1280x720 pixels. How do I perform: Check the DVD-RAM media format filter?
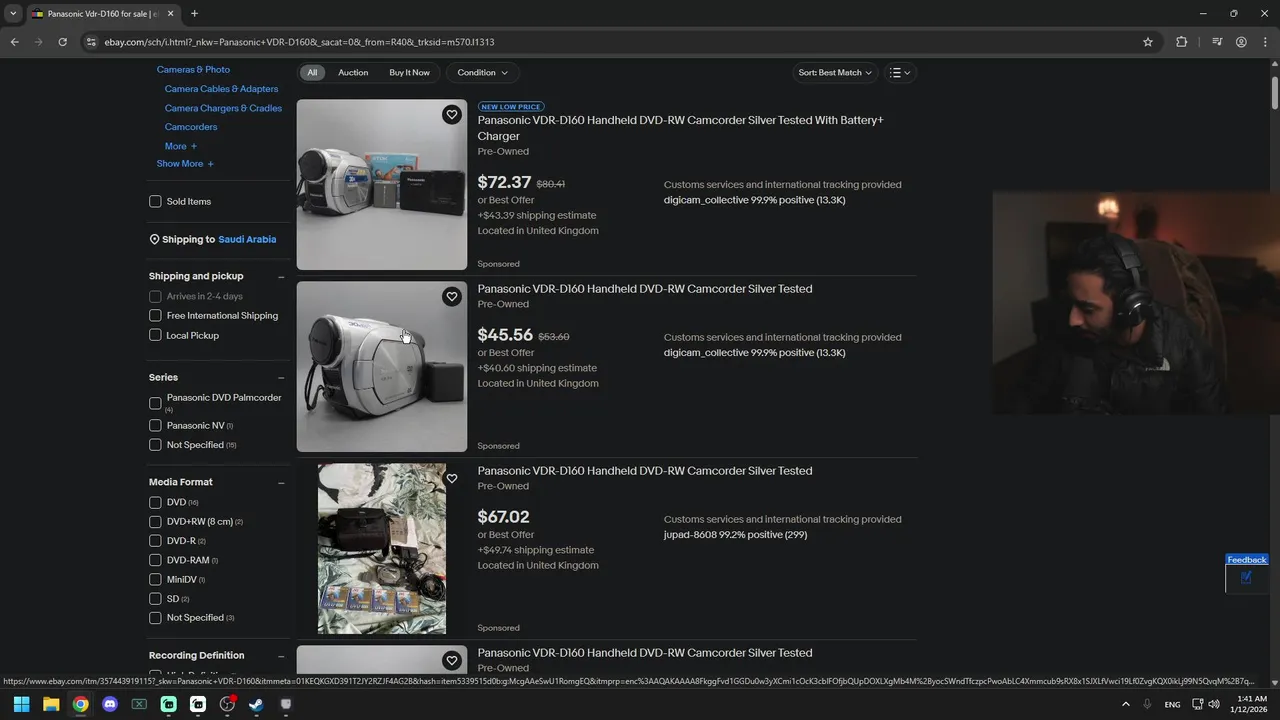155,560
